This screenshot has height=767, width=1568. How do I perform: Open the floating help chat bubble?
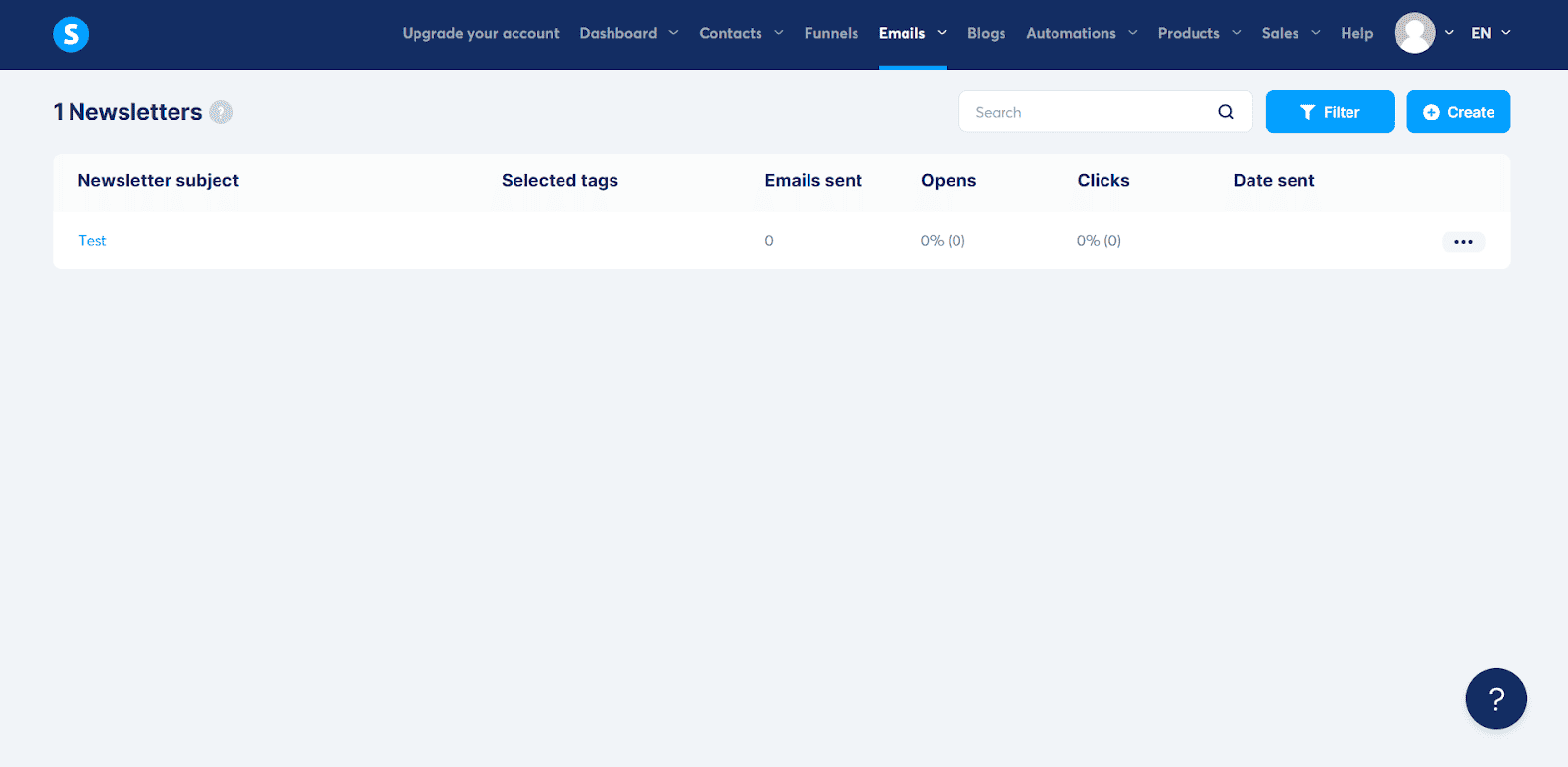[1495, 698]
